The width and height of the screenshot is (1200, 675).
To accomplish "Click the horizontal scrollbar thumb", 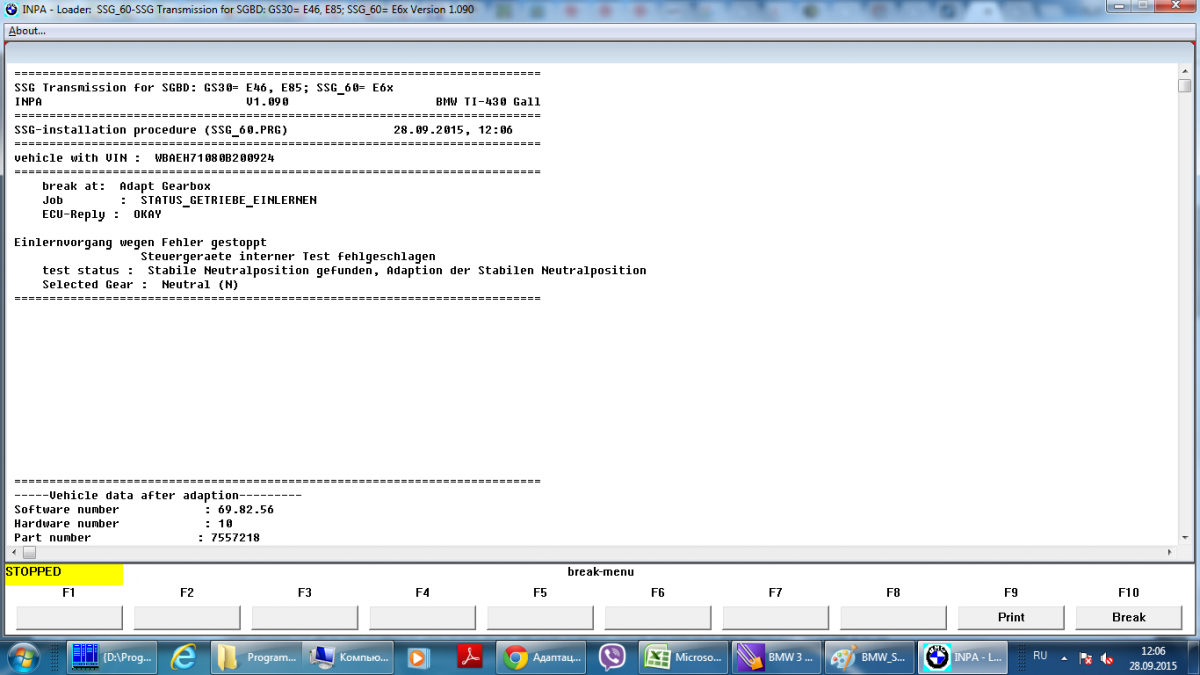I will 29,552.
